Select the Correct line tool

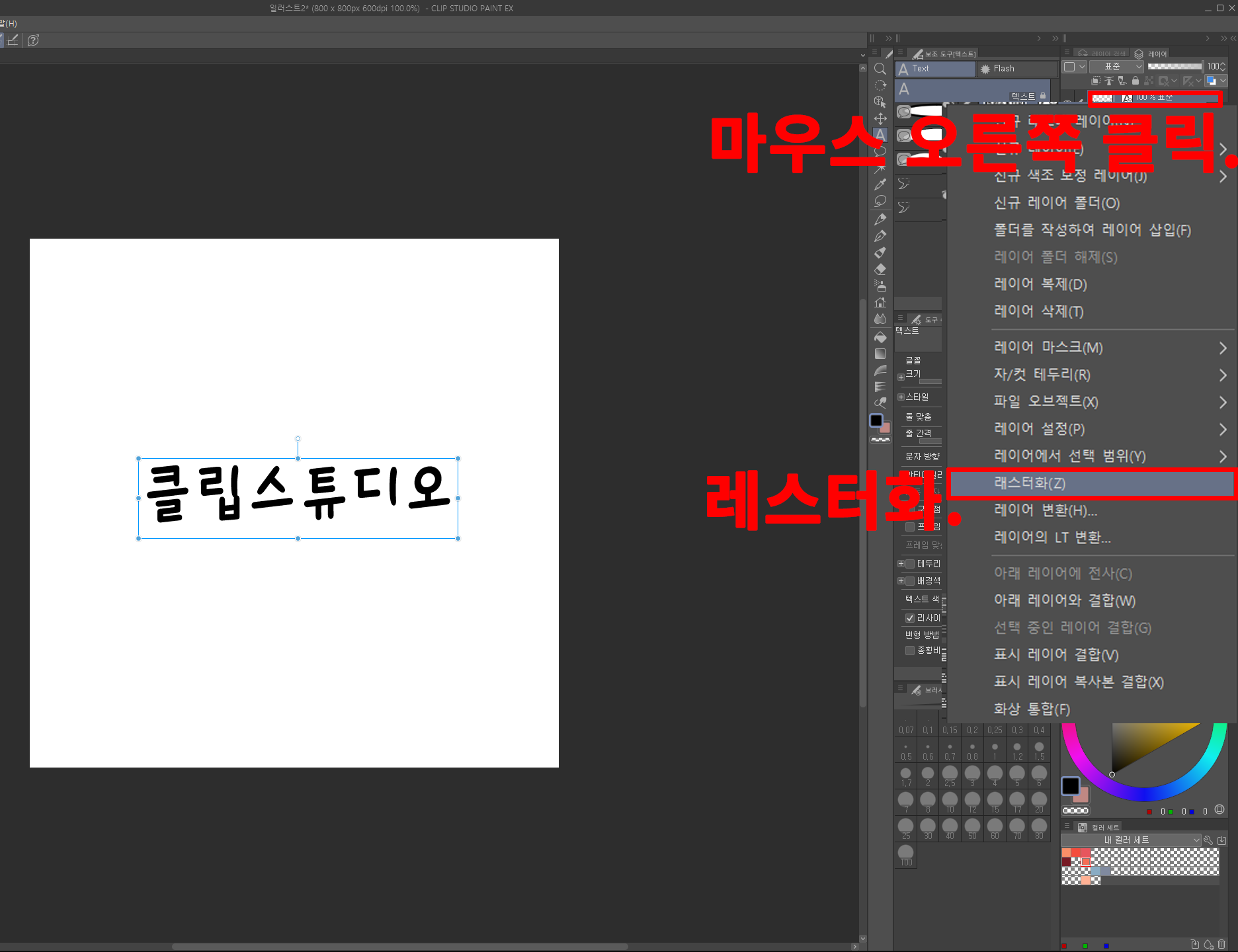point(880,402)
